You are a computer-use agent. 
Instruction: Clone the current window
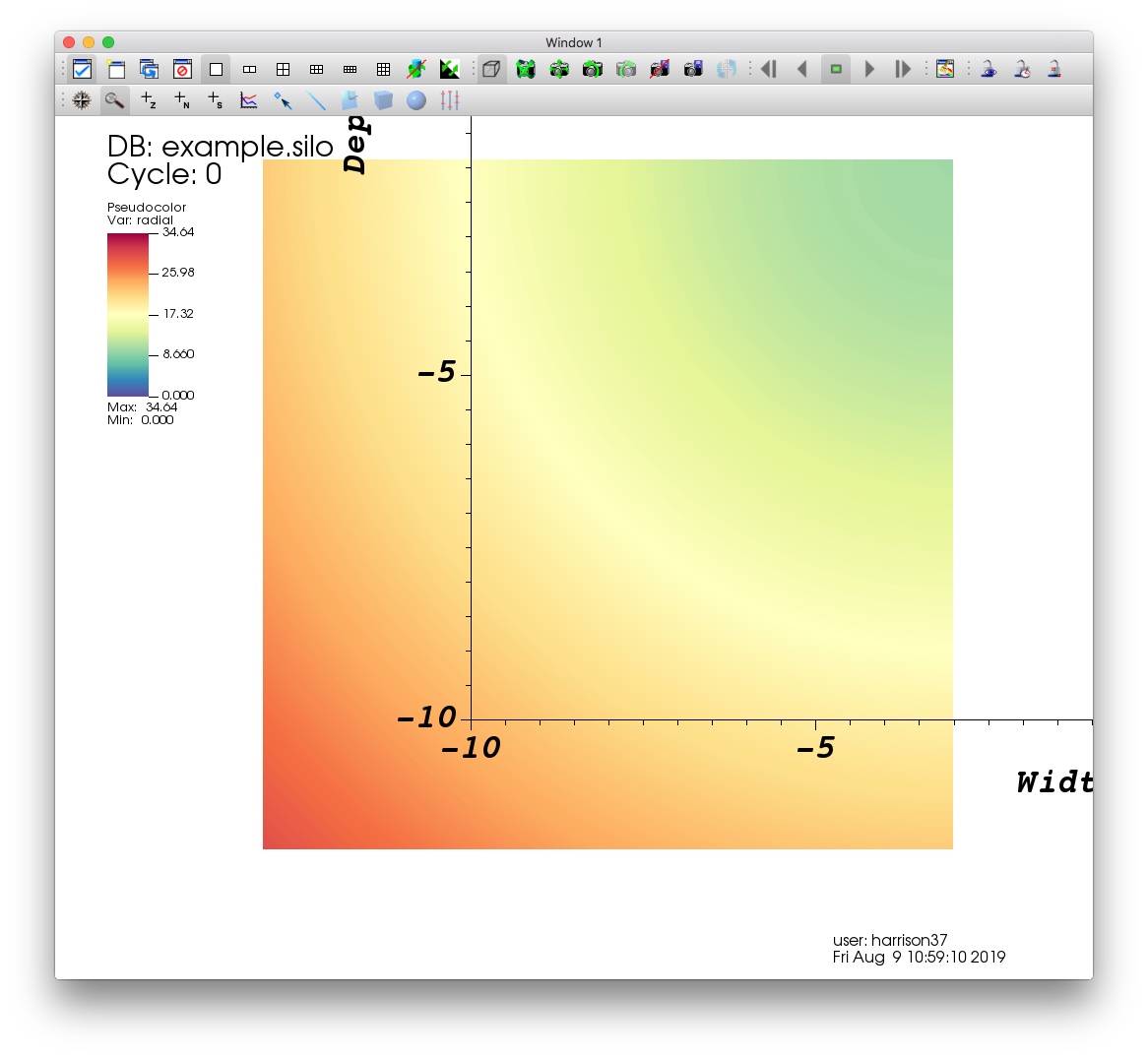(x=150, y=70)
